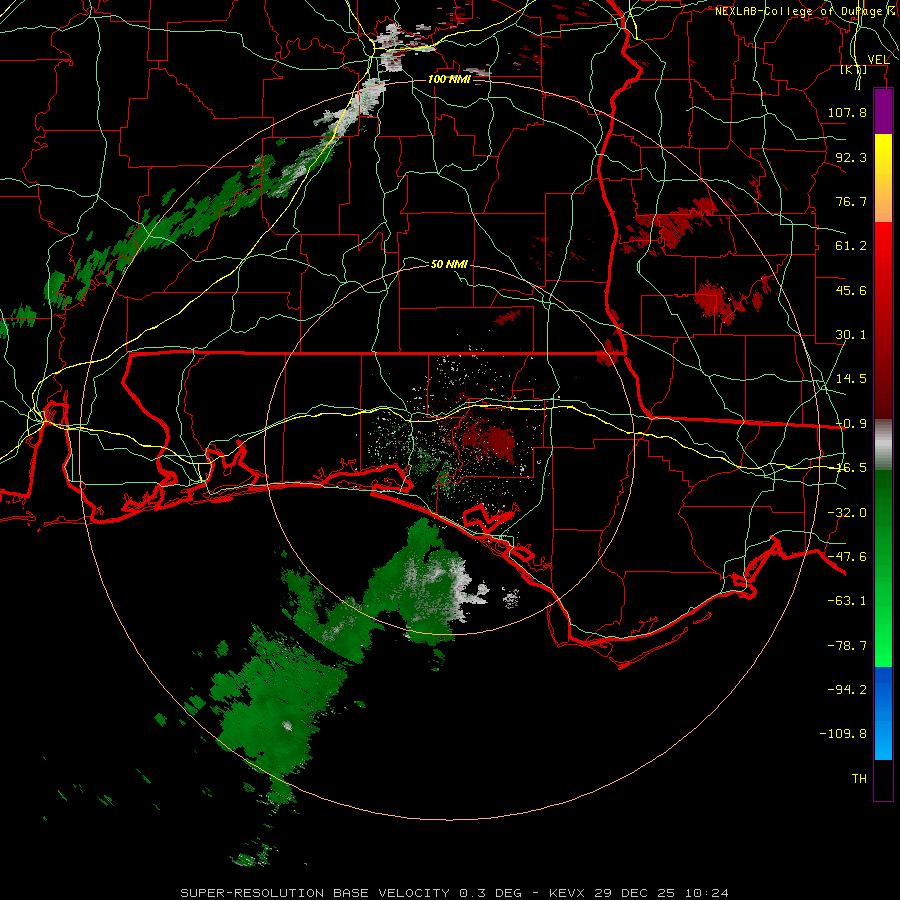This screenshot has width=900, height=900.
Task: Click the -94.2 value on velocity scale
Action: pyautogui.click(x=847, y=690)
